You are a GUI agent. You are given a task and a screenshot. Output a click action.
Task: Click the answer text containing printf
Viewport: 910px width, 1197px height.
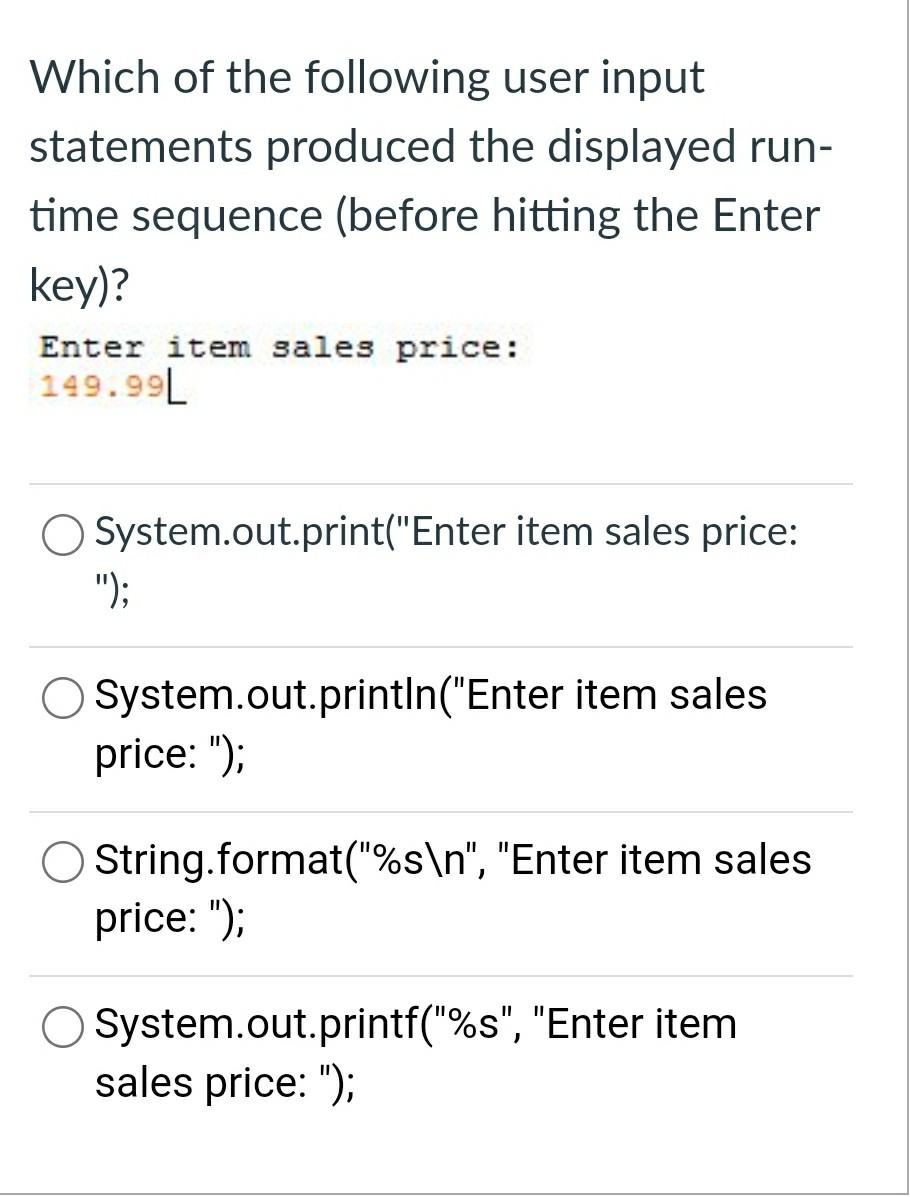click(x=415, y=1025)
